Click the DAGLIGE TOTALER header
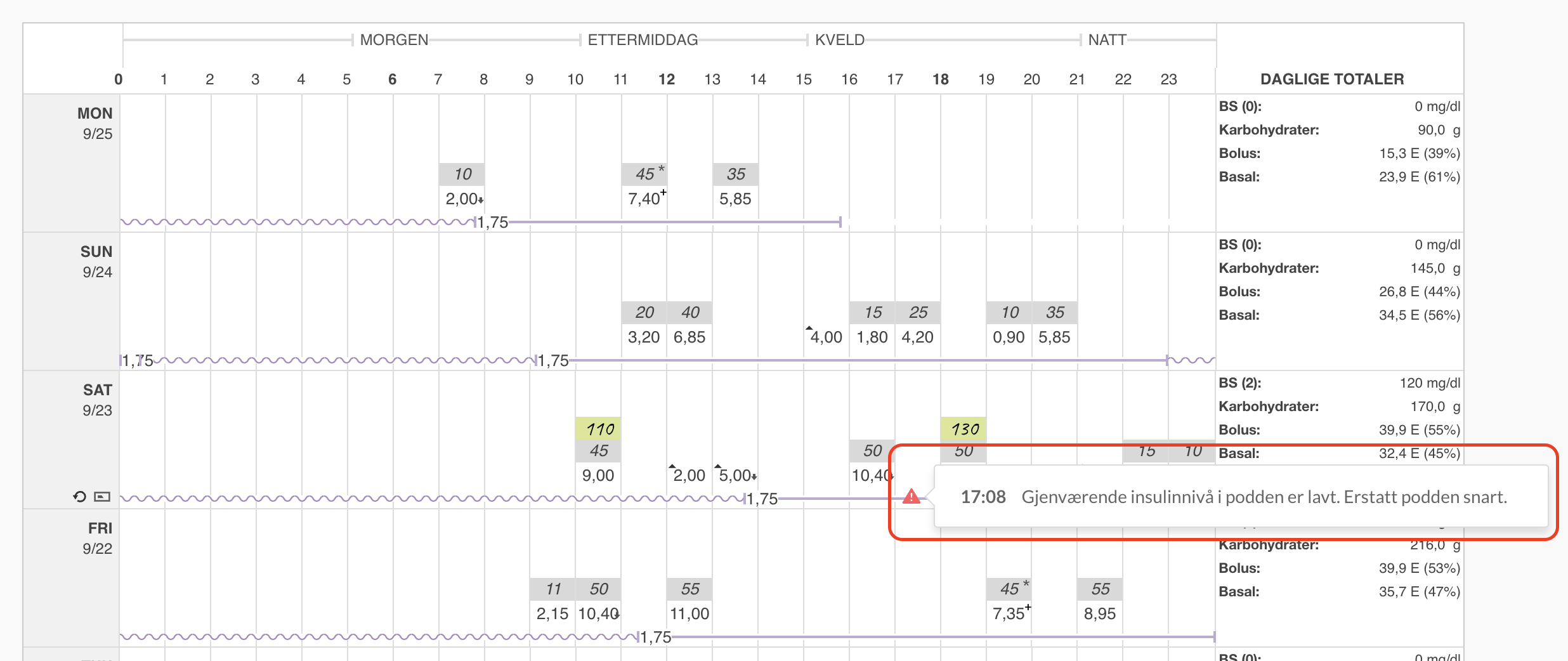 [1332, 79]
